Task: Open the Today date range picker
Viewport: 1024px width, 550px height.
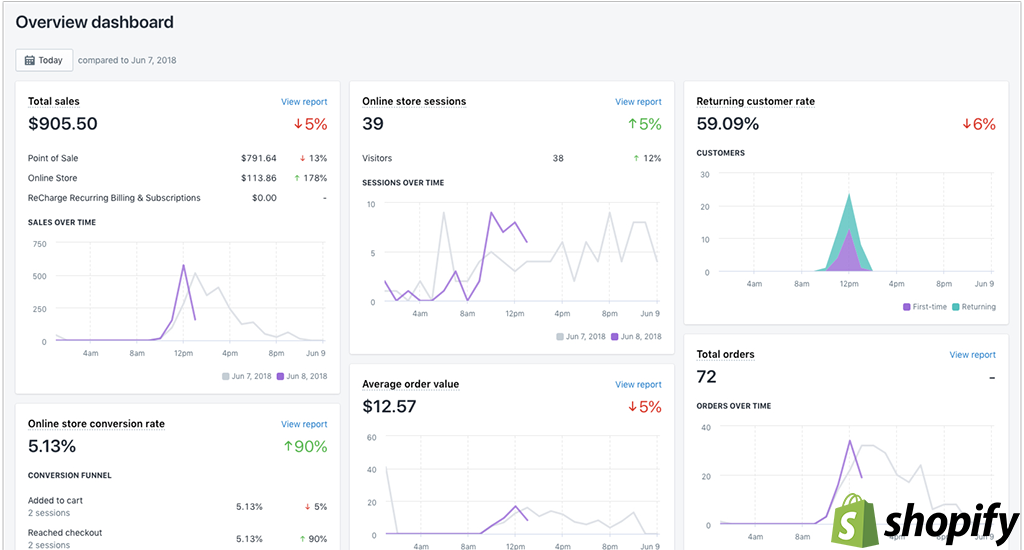Action: click(x=44, y=61)
